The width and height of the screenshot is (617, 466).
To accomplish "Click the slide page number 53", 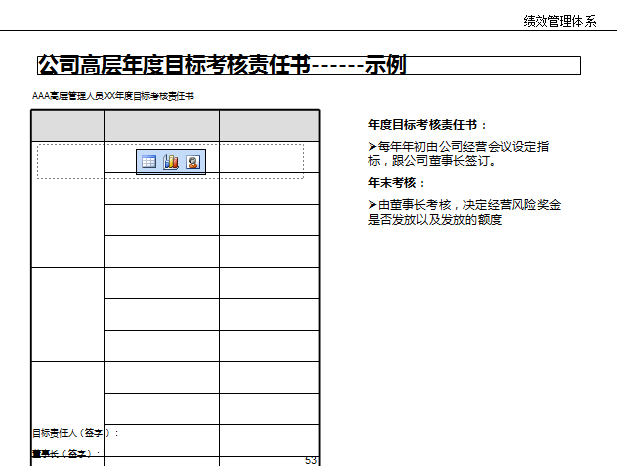I will click(x=311, y=460).
